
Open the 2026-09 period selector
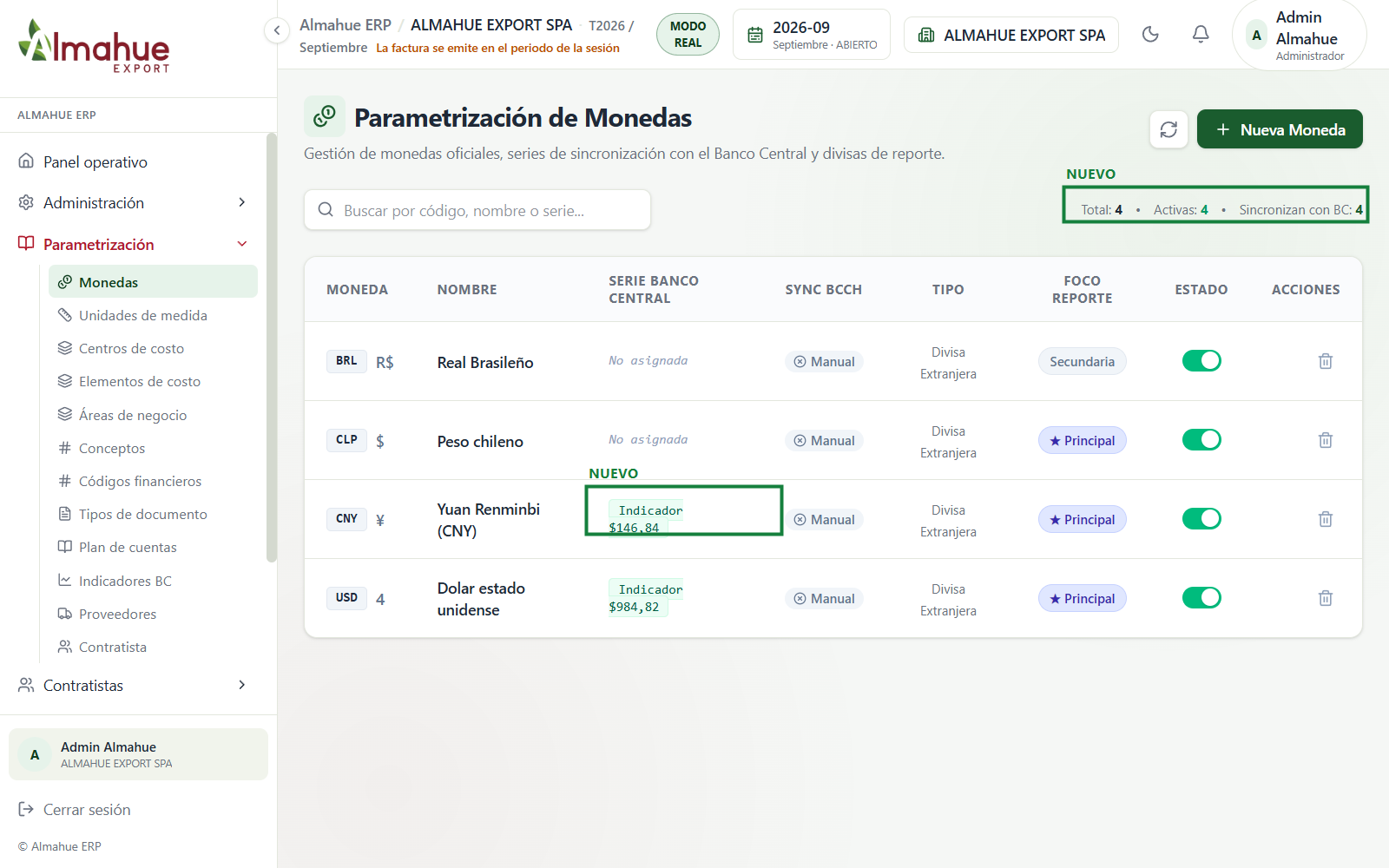click(x=812, y=35)
